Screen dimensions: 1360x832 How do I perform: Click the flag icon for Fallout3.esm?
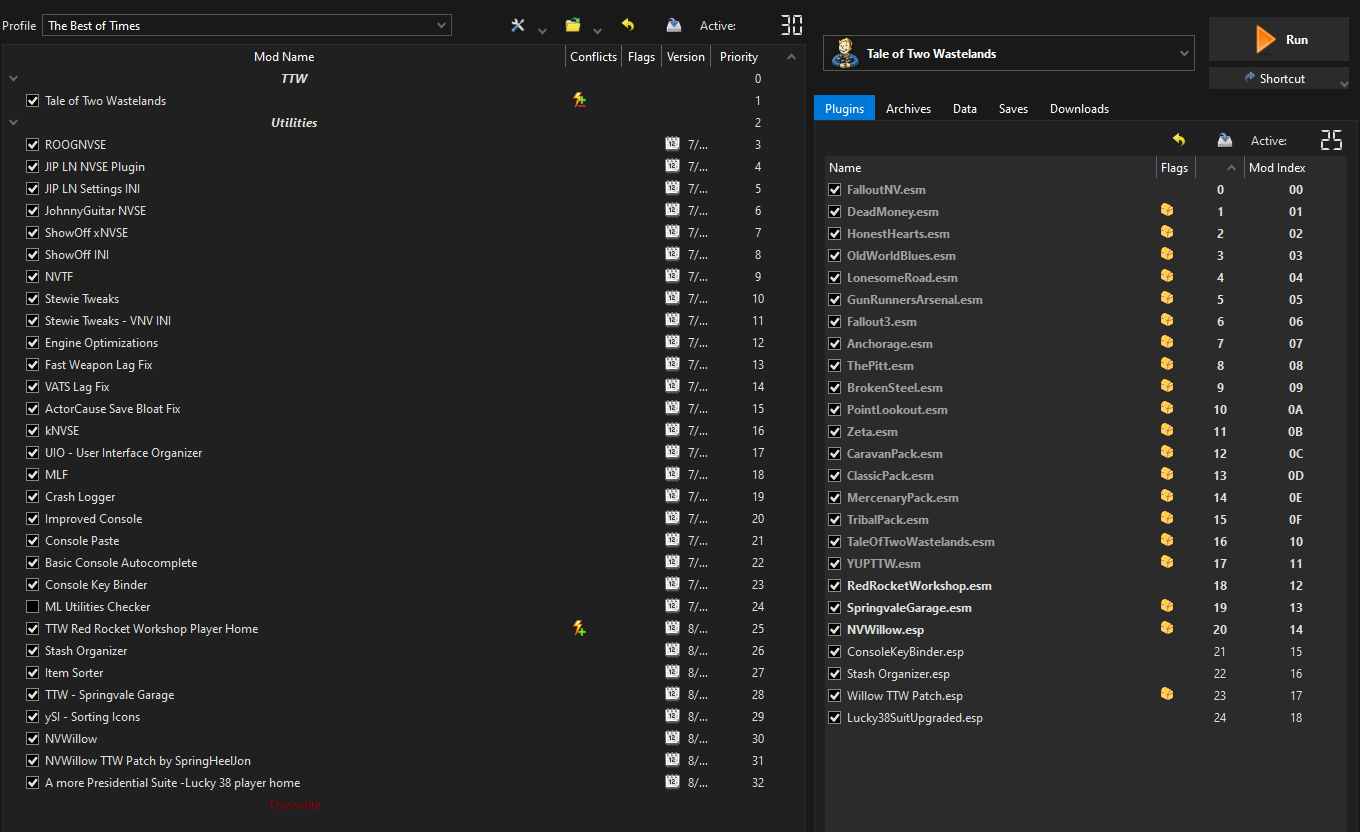pos(1166,320)
